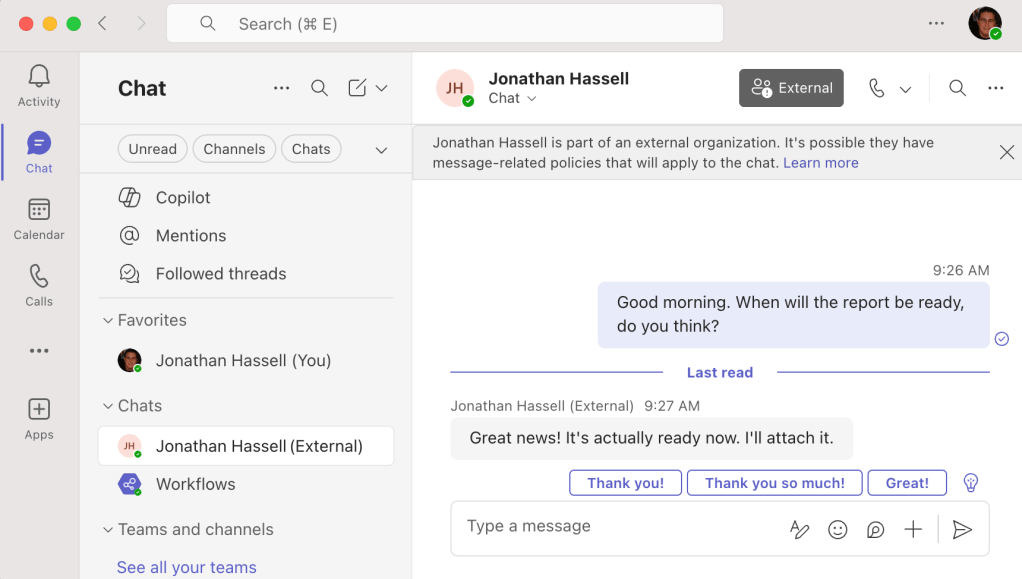The width and height of the screenshot is (1022, 579).
Task: Send the message with the send arrow
Action: point(961,529)
